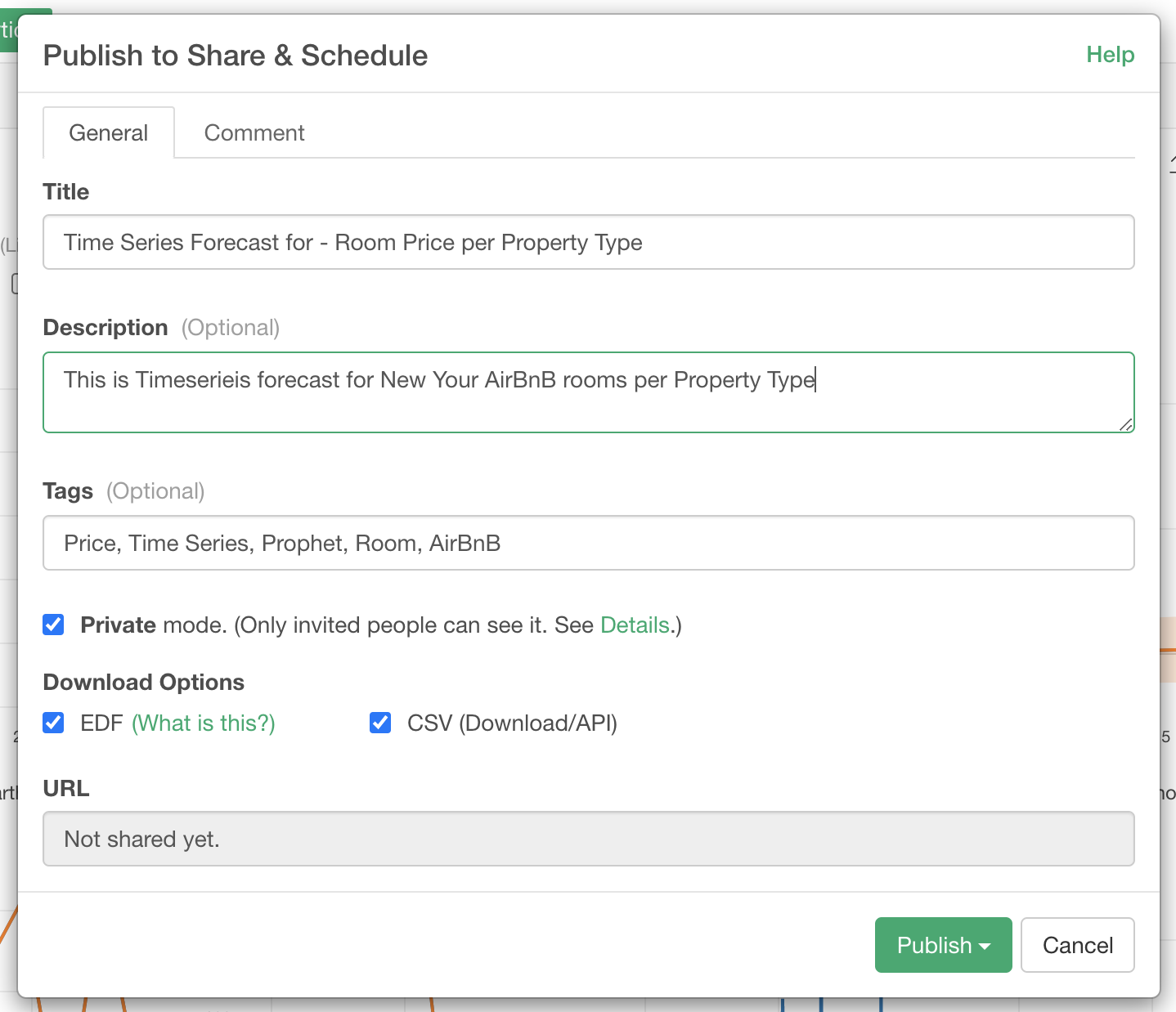
Task: Disable the CSV (Download/API) checkbox
Action: click(x=380, y=723)
